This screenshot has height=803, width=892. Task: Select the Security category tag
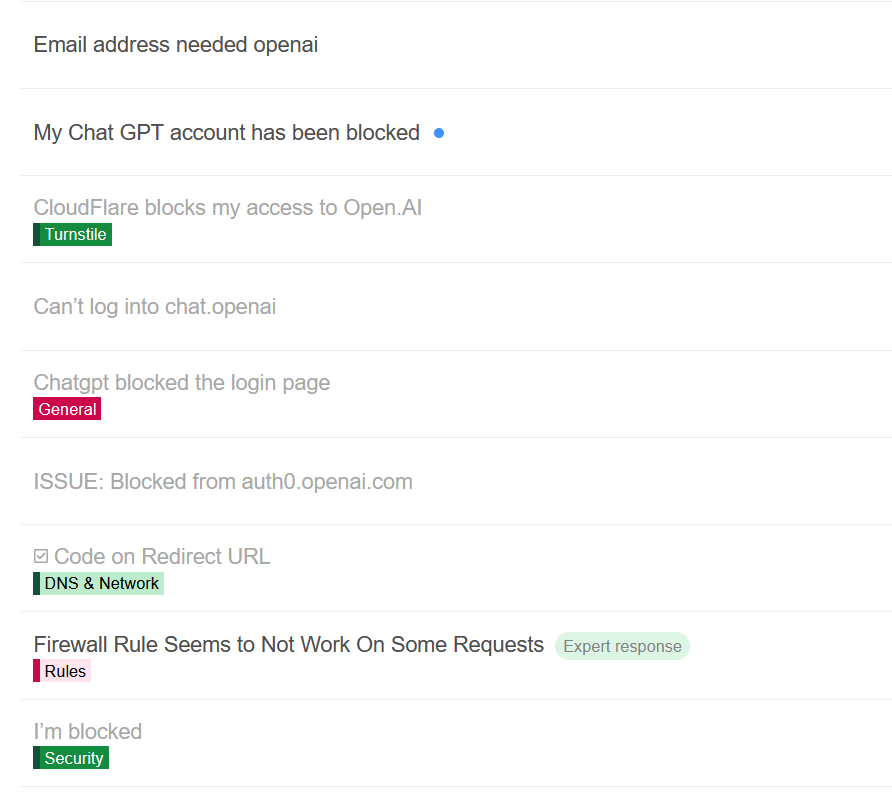pyautogui.click(x=73, y=759)
